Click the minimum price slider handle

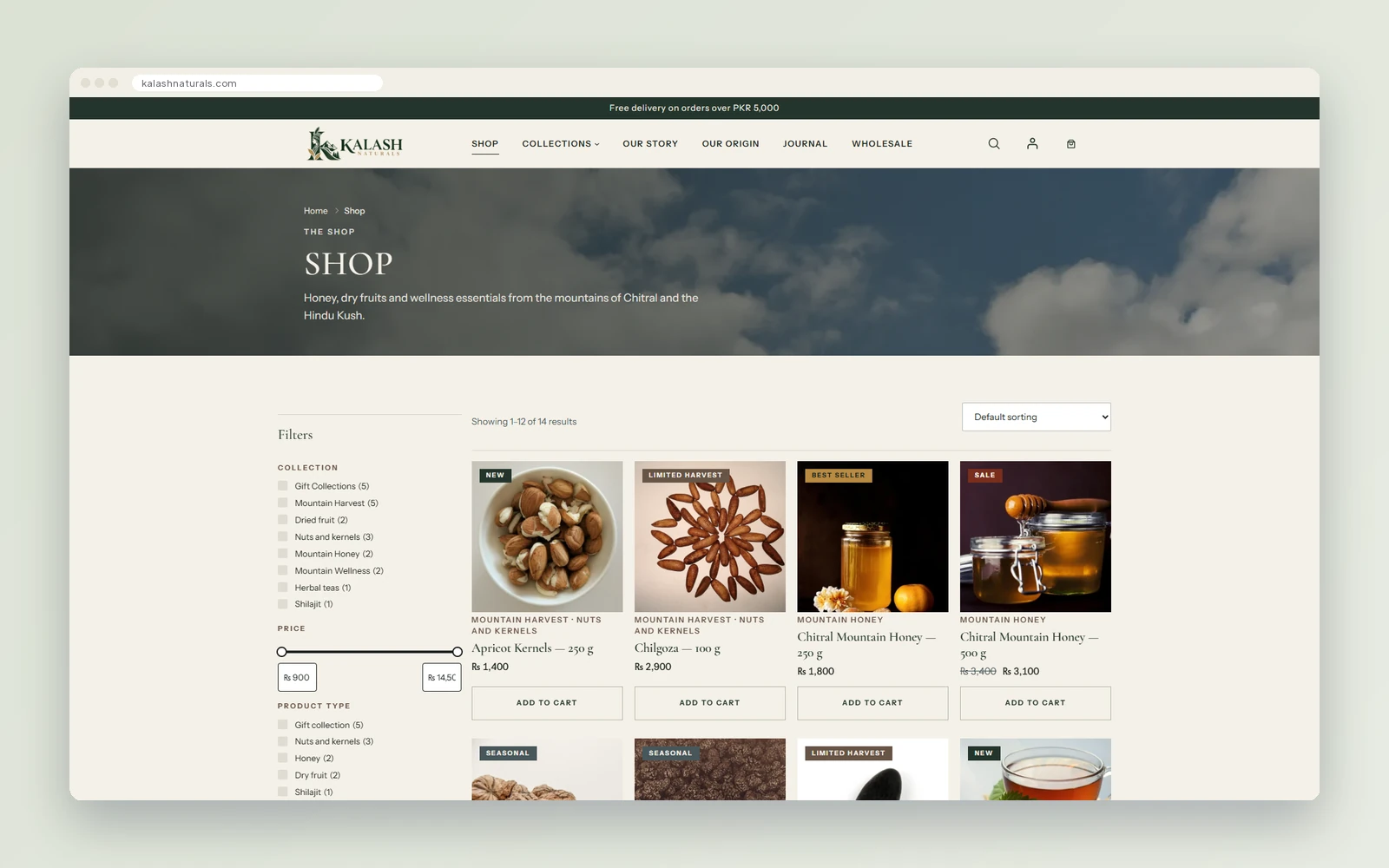tap(281, 652)
